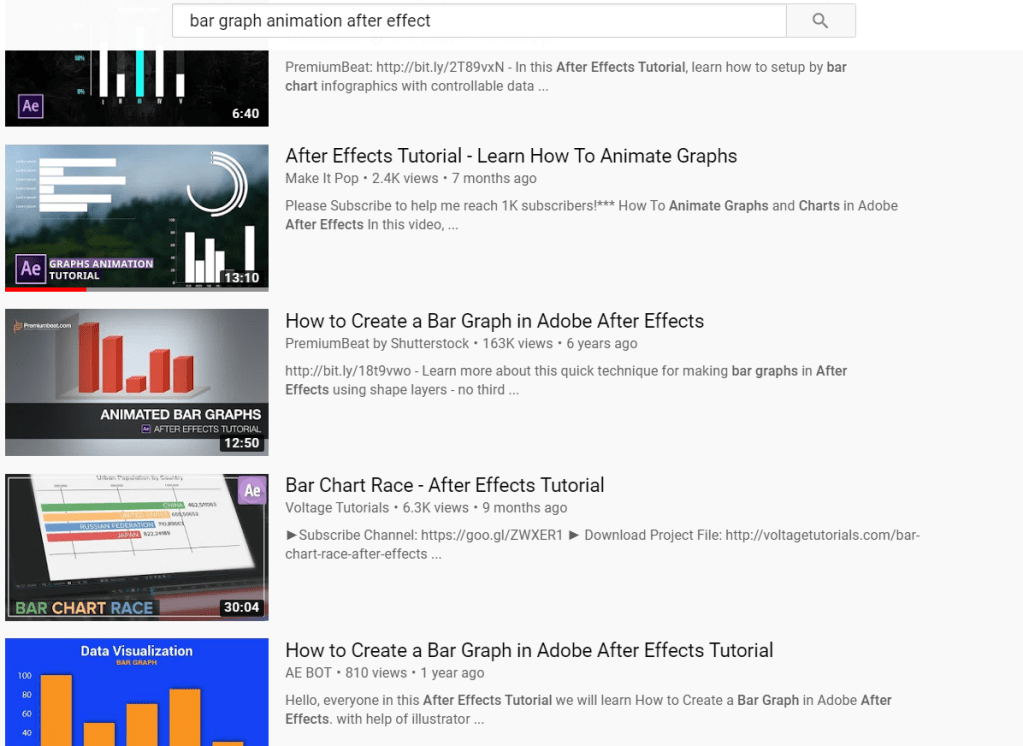The height and width of the screenshot is (746, 1023).
Task: Click the magnifying glass search button
Action: pyautogui.click(x=820, y=21)
